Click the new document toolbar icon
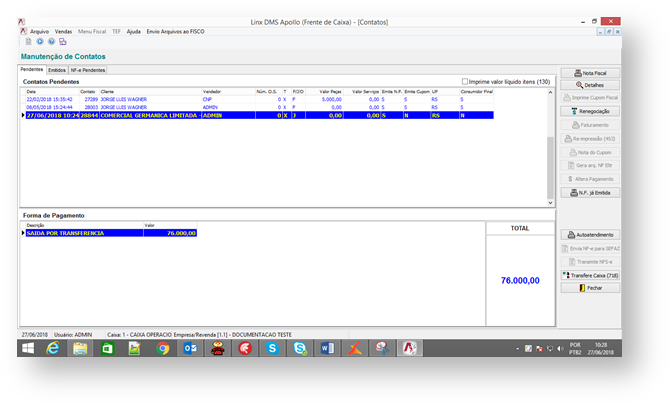Image resolution: width=670 pixels, height=405 pixels. pos(29,41)
